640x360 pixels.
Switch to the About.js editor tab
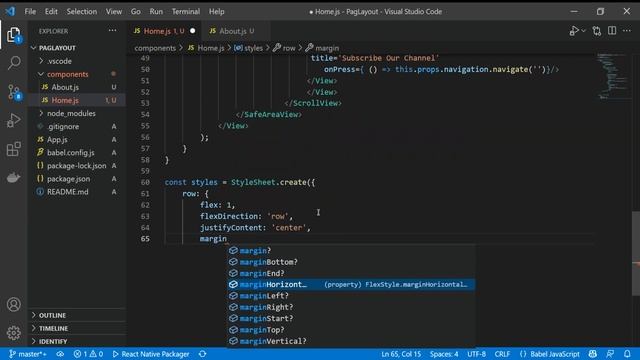click(x=236, y=31)
